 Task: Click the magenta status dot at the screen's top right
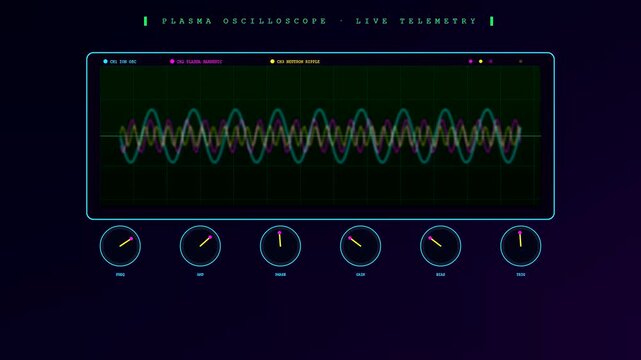pos(471,61)
